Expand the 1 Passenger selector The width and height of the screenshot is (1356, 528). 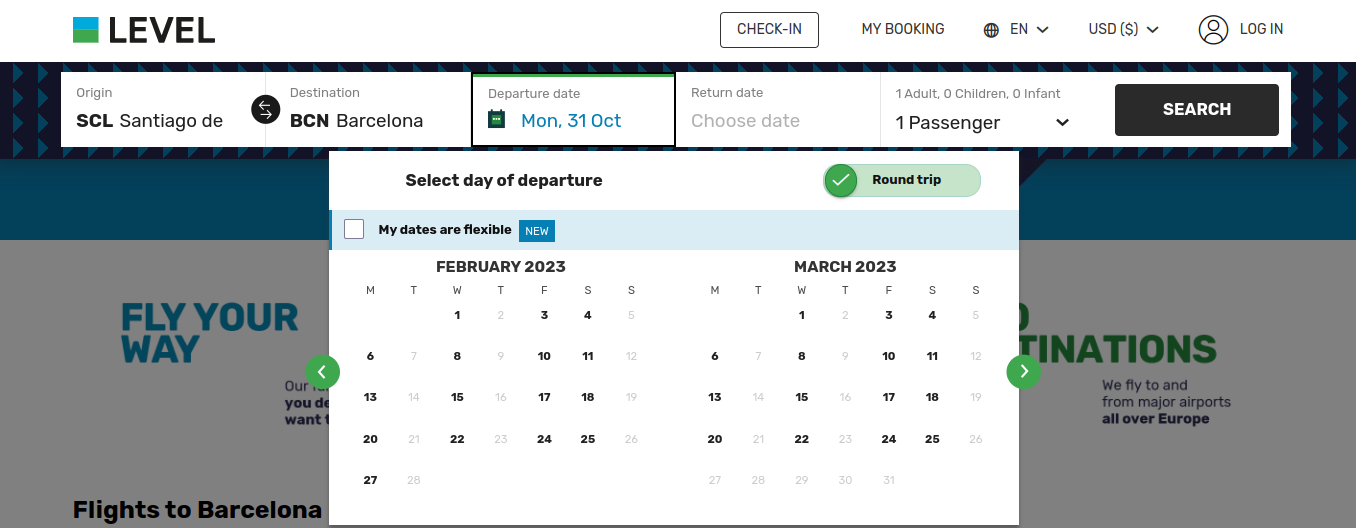coord(983,123)
